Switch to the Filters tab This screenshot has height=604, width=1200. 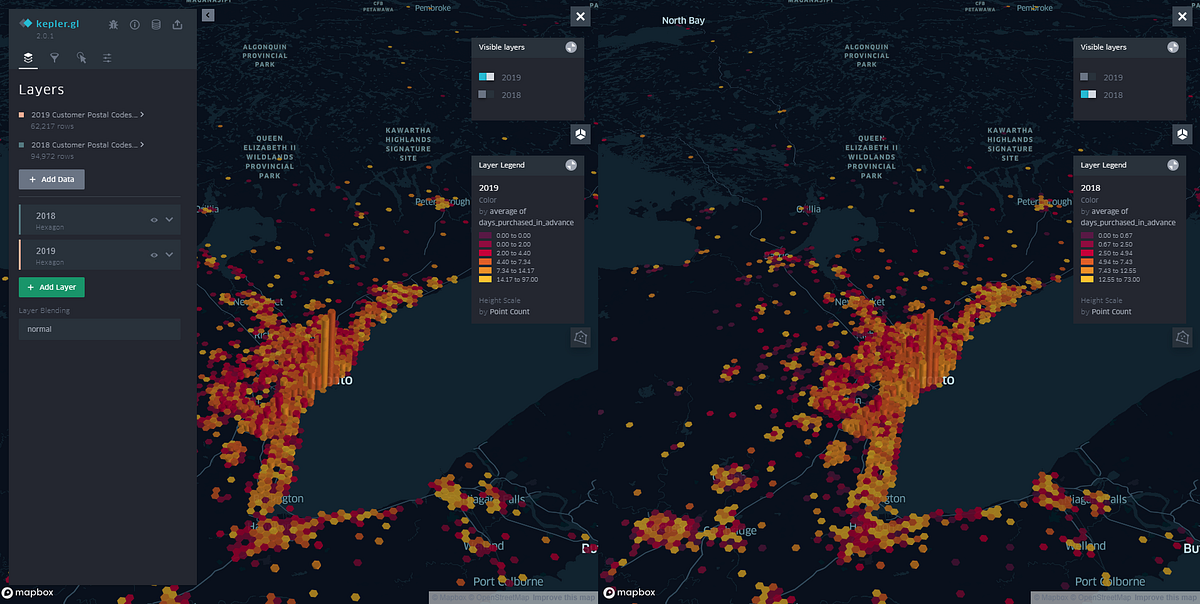55,58
